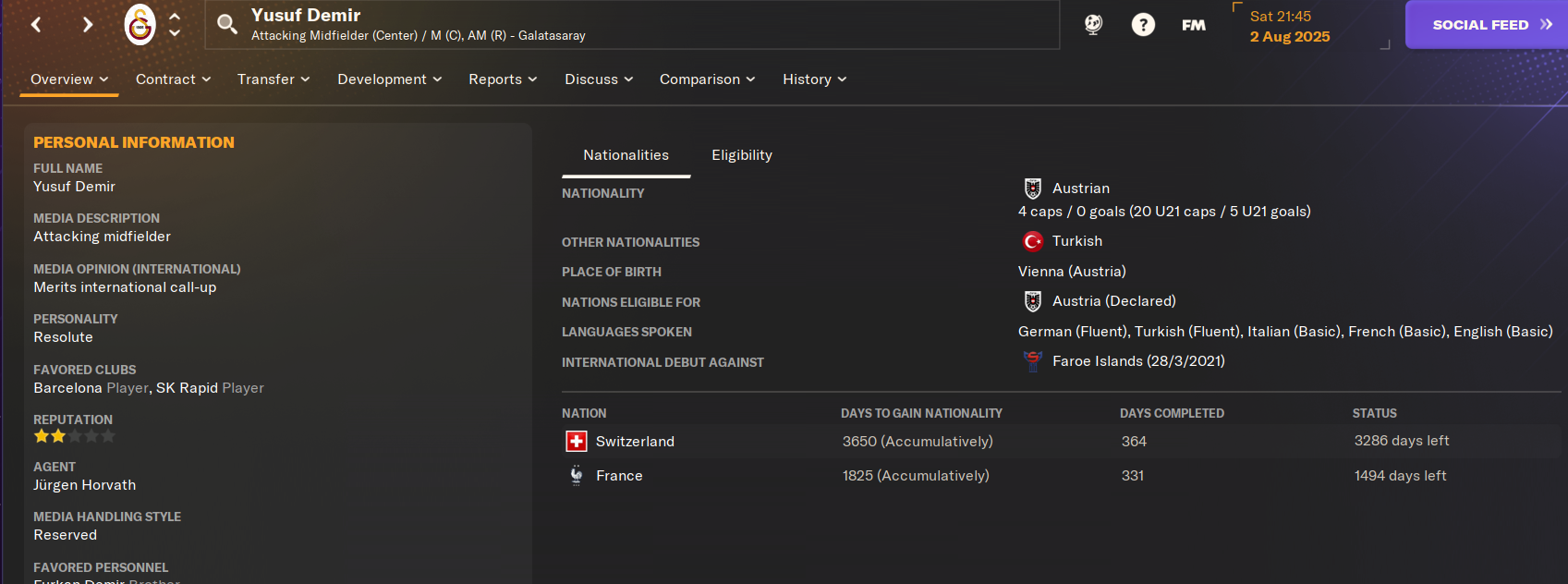This screenshot has width=1568, height=584.
Task: Click the Austria (Declared) crest icon
Action: pyautogui.click(x=1033, y=301)
